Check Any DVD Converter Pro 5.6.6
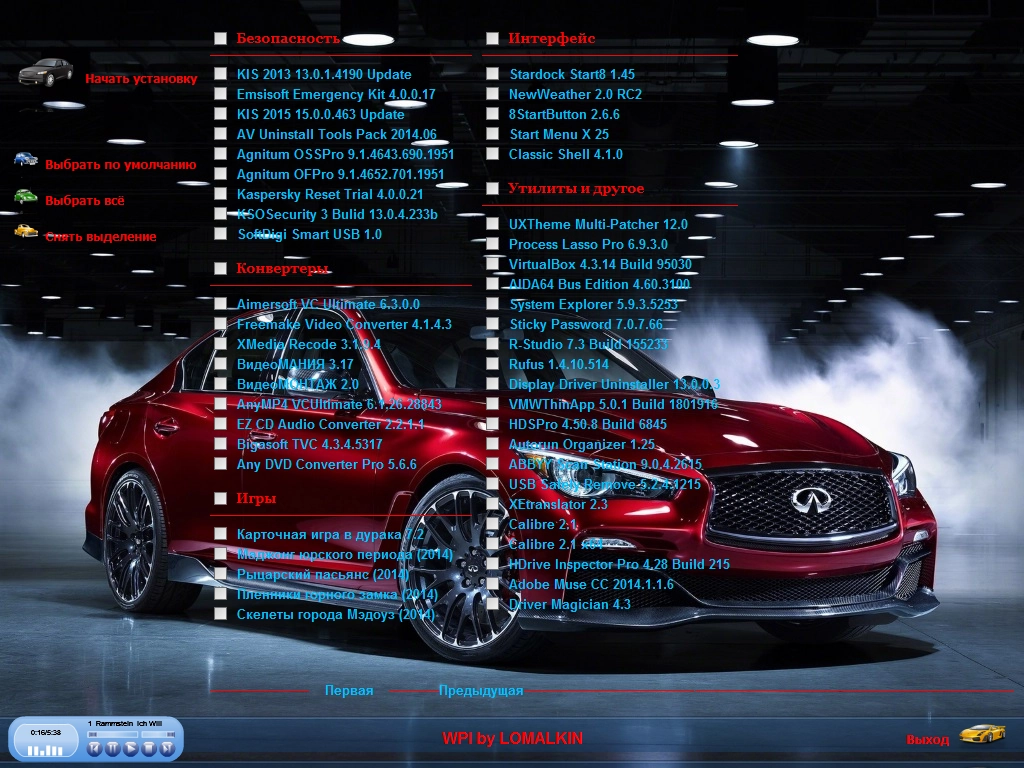Viewport: 1024px width, 768px height. [x=221, y=464]
